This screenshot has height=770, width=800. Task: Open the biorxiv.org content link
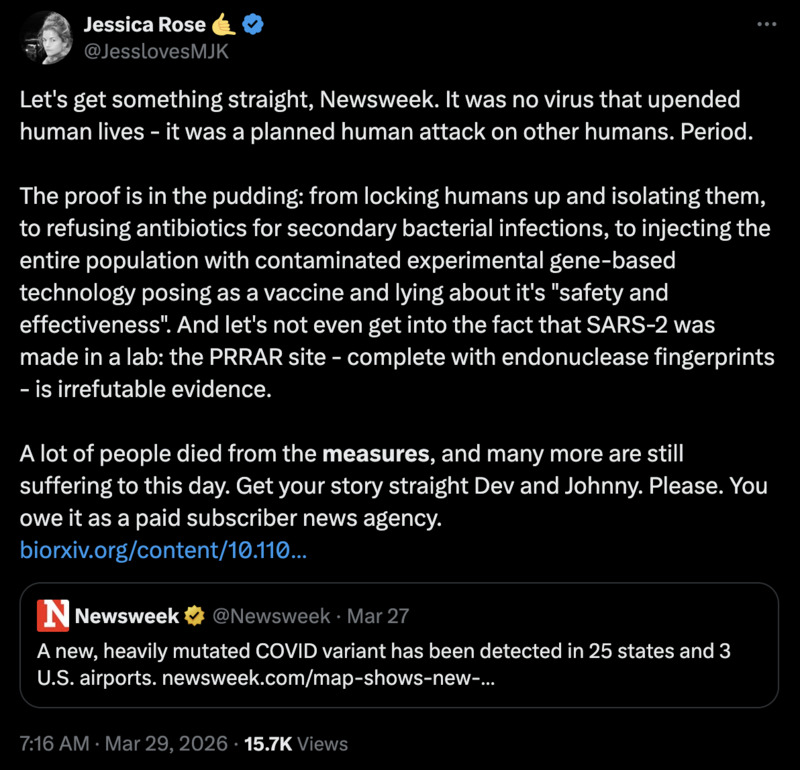click(163, 548)
